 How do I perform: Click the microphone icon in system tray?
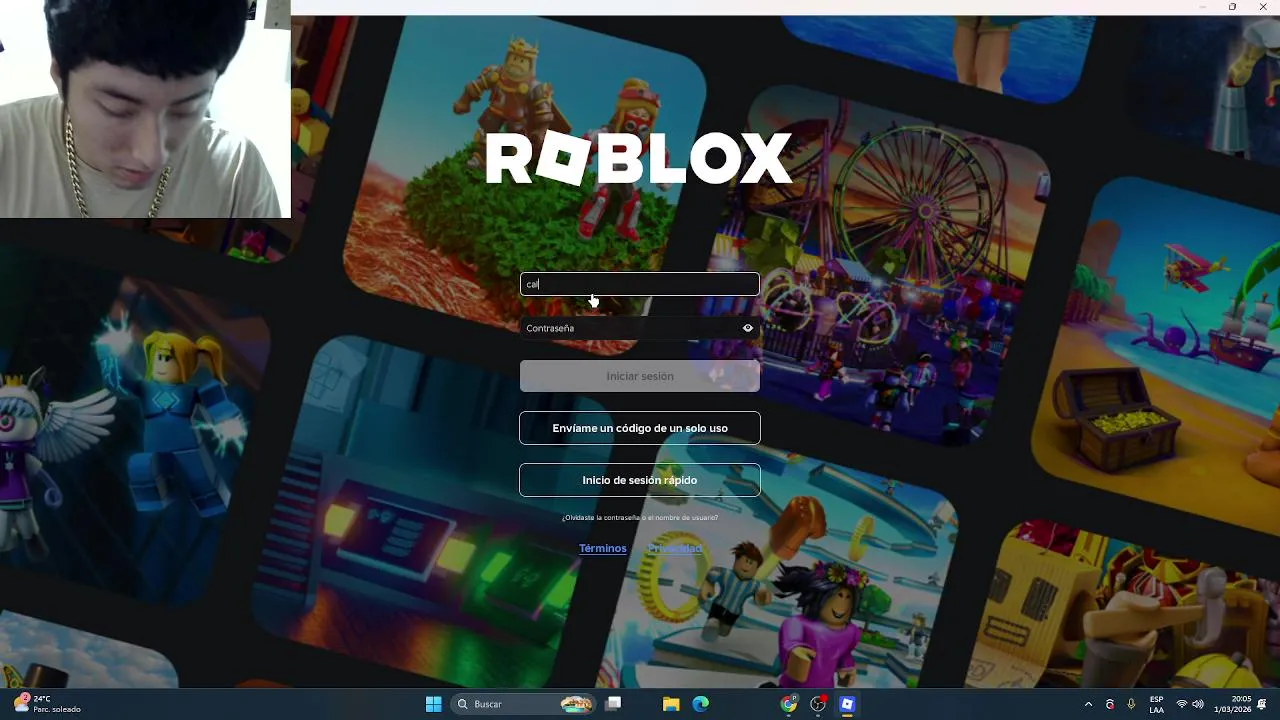point(1131,704)
